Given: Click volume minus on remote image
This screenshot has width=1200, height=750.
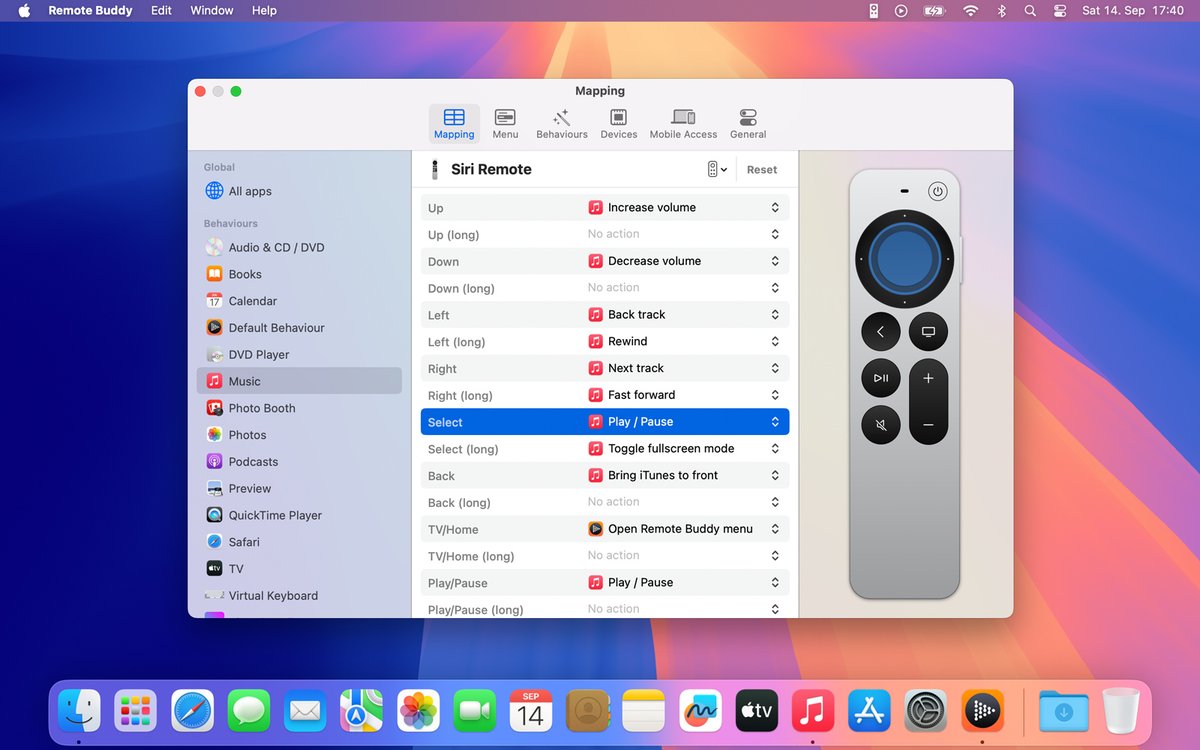Looking at the screenshot, I should (928, 425).
